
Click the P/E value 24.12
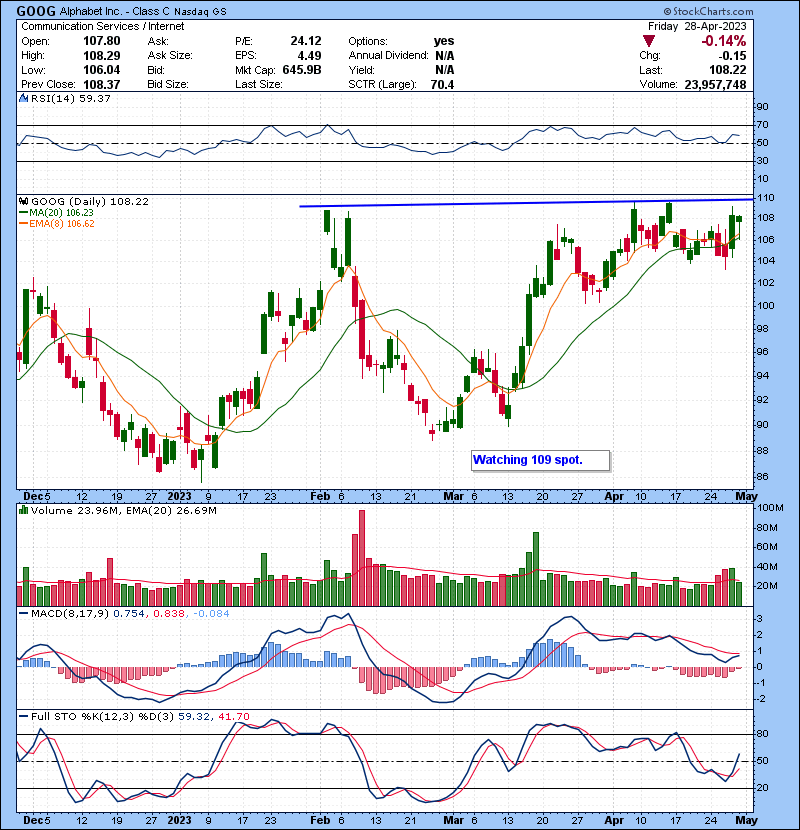pos(305,41)
